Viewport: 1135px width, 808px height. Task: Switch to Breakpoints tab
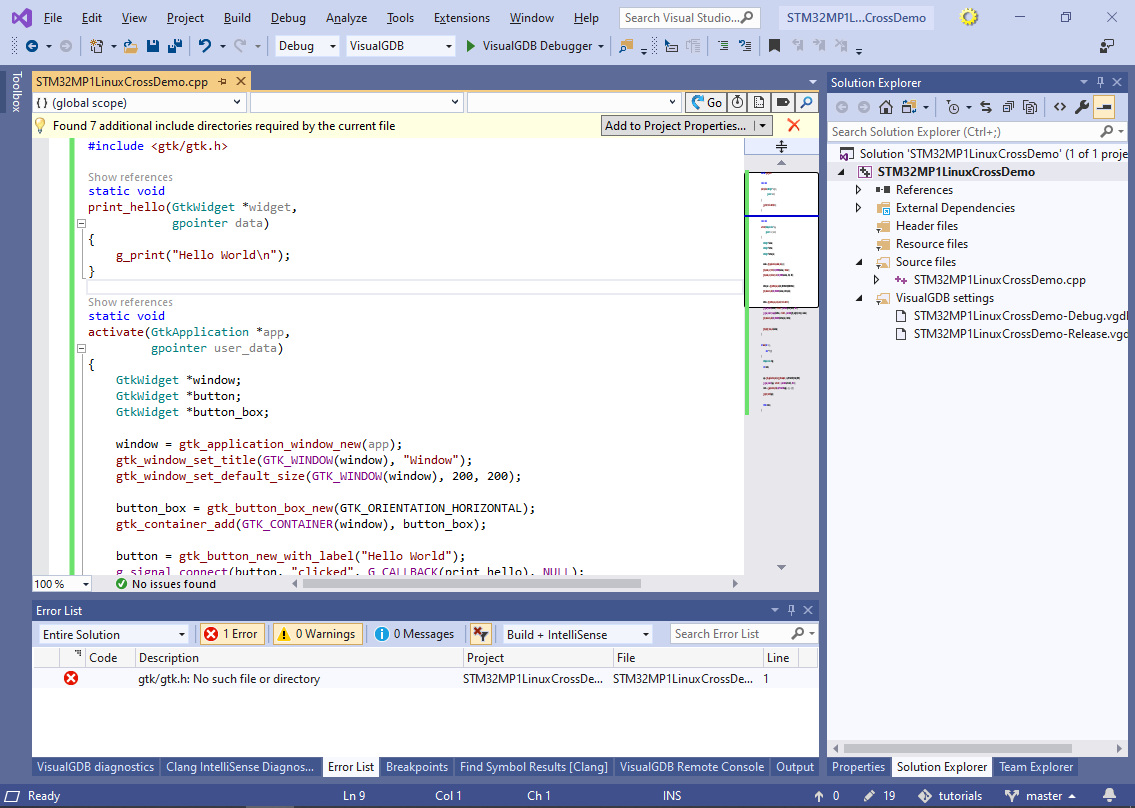(417, 767)
